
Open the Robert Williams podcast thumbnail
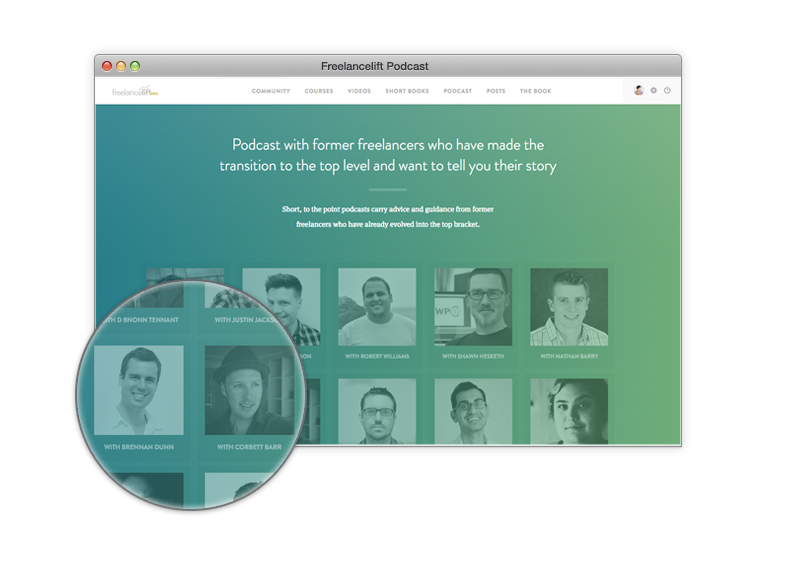click(x=377, y=306)
